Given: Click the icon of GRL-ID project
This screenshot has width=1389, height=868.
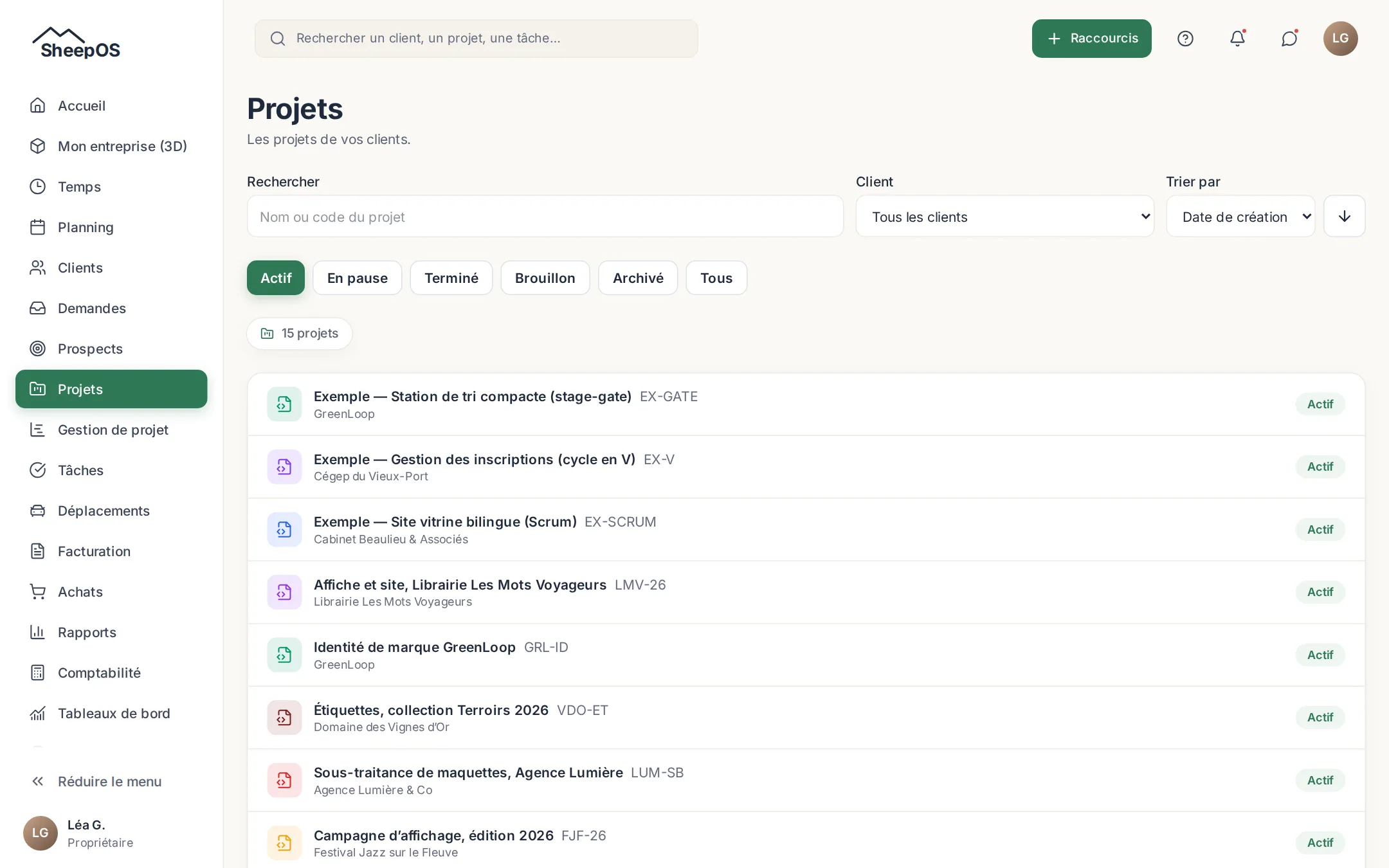Looking at the screenshot, I should pyautogui.click(x=284, y=655).
